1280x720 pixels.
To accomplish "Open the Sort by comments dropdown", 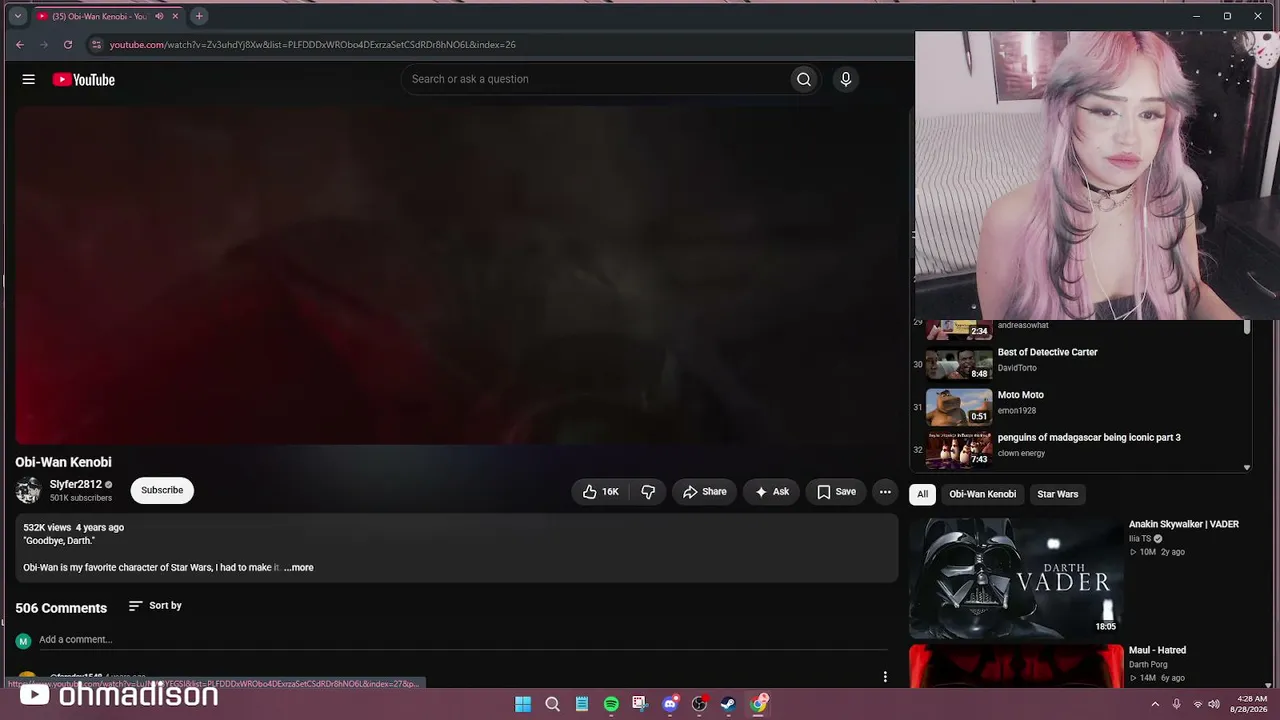I will point(155,605).
